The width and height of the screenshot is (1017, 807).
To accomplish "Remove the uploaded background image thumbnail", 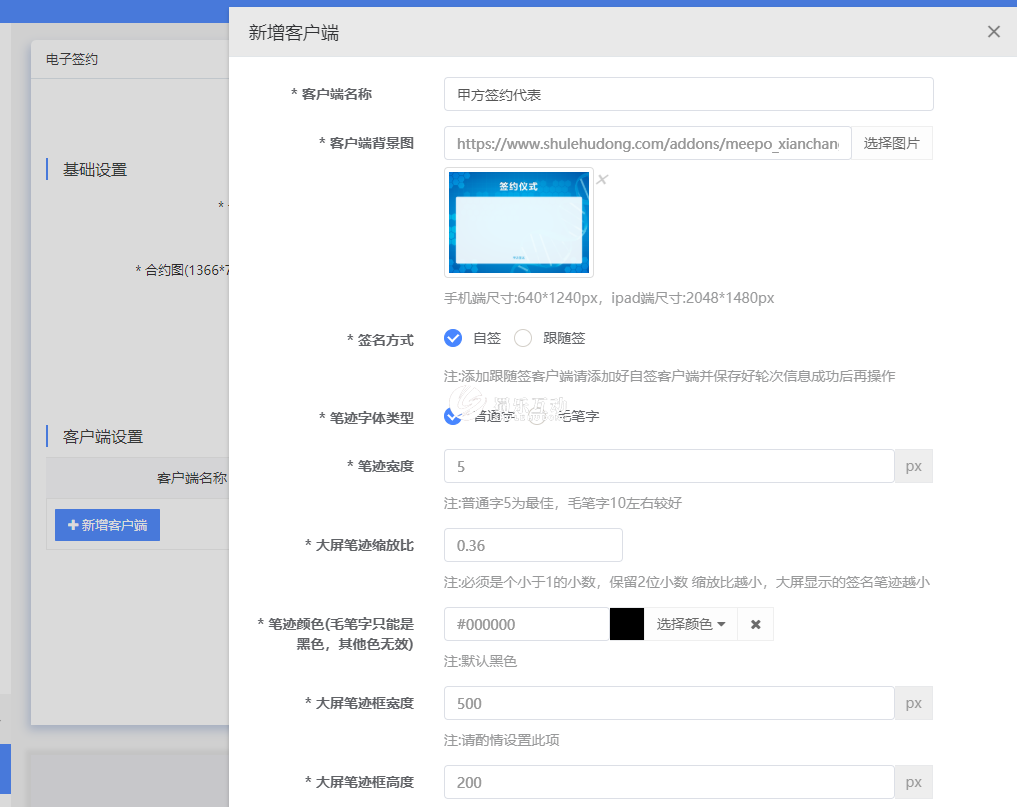I will pos(601,180).
